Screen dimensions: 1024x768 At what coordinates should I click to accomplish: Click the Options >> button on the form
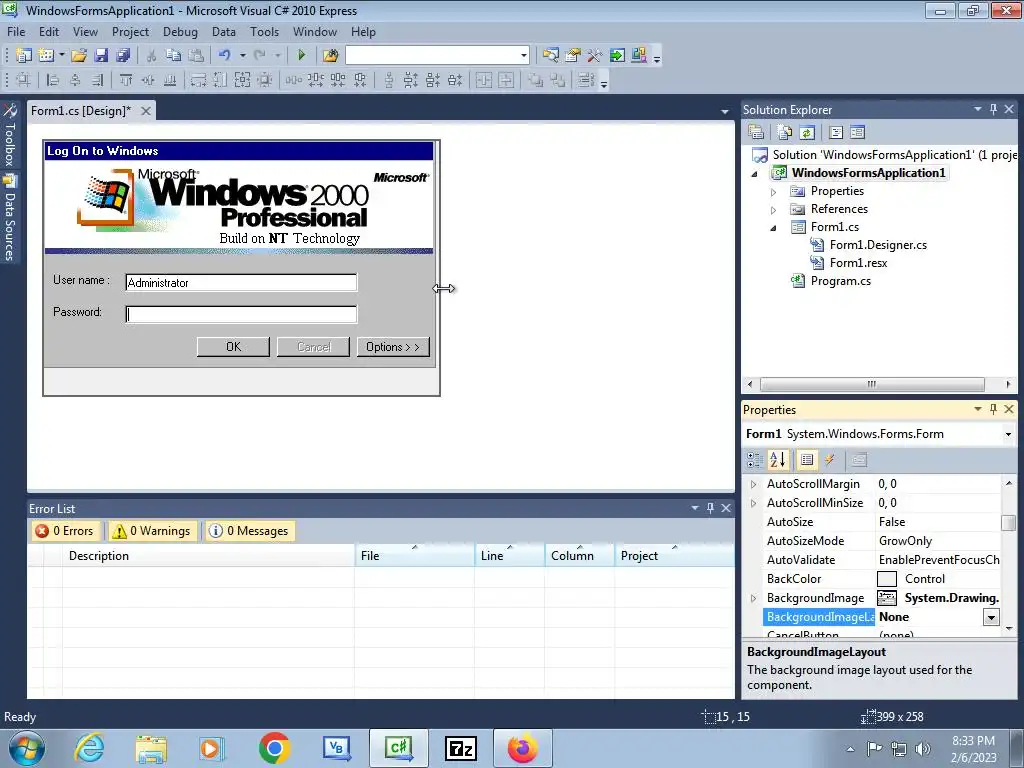coord(393,347)
